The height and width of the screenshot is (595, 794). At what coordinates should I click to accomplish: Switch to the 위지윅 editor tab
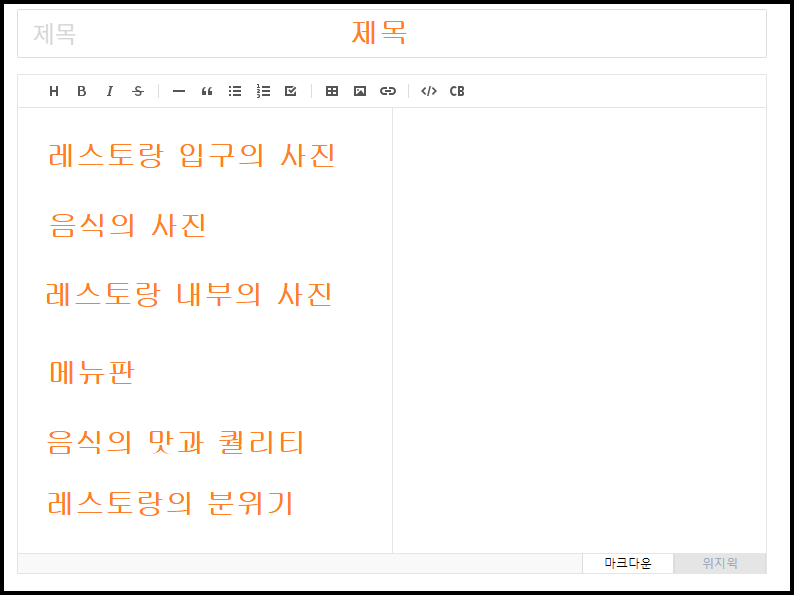pyautogui.click(x=720, y=563)
